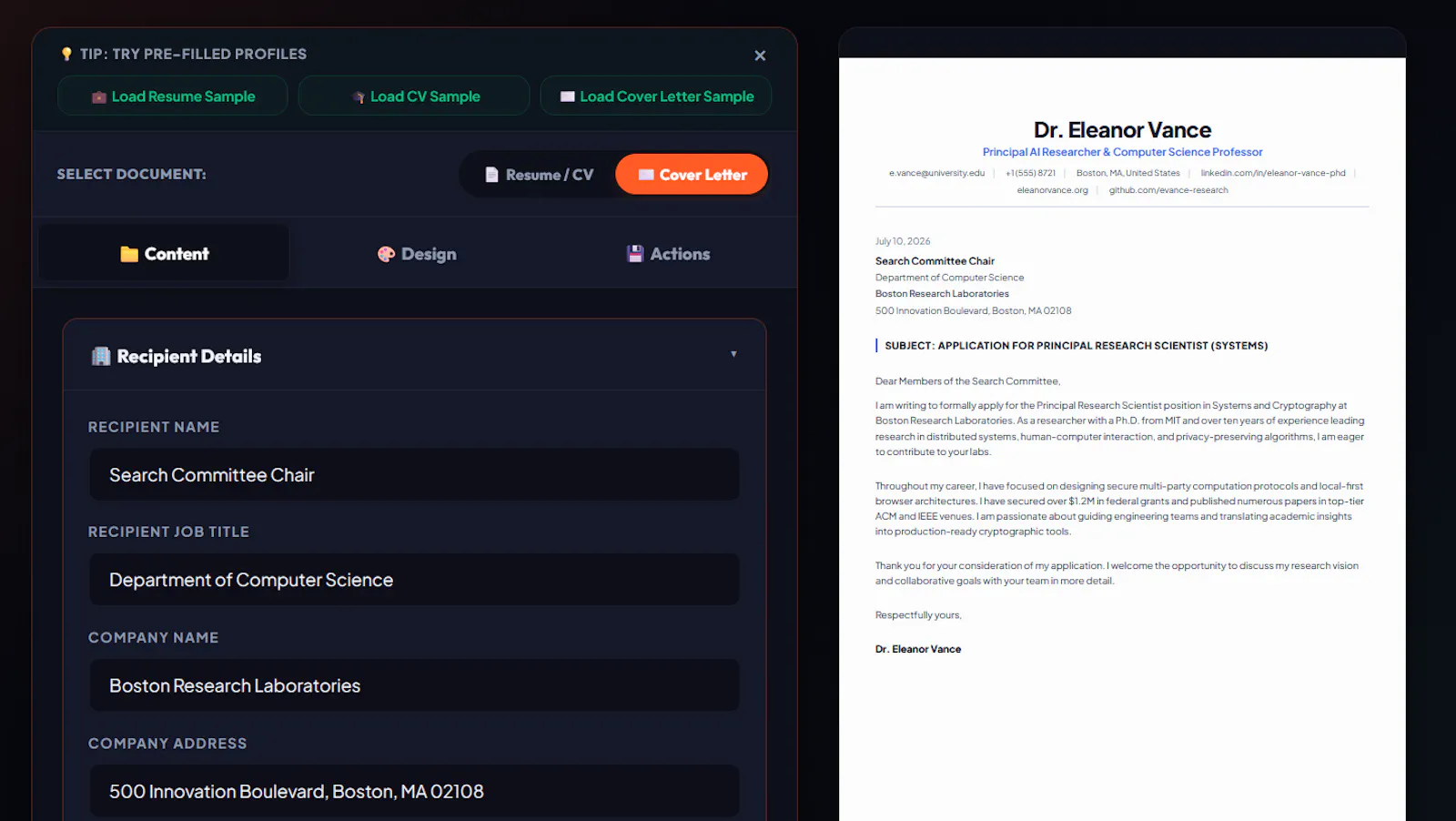Click the SUBJECT line in the letter preview
This screenshot has width=1456, height=821.
coord(1076,346)
